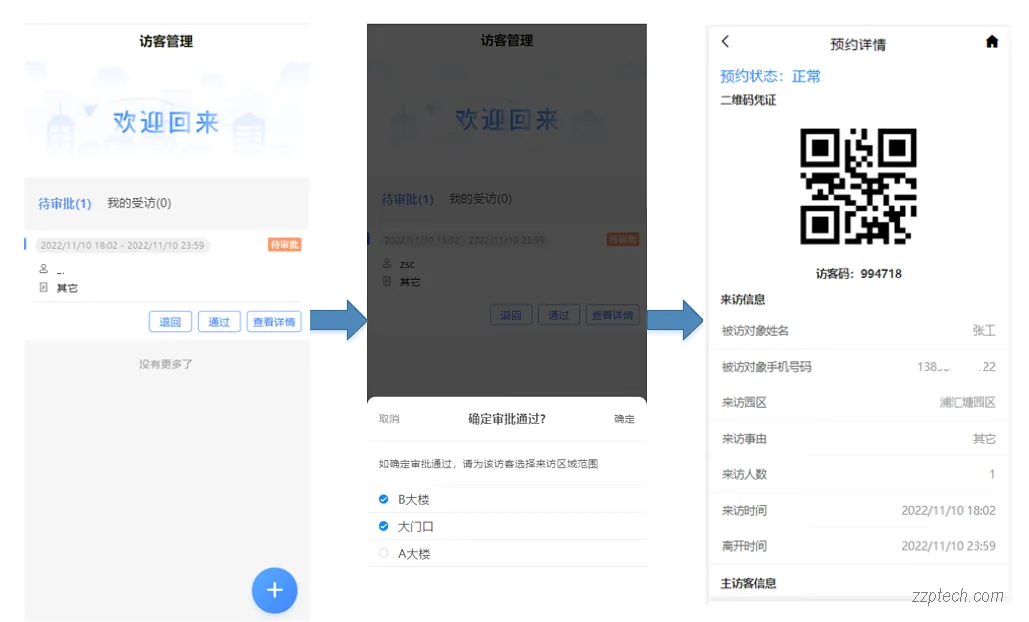Uncheck the 大门口 area option
Viewport: 1029px width, 622px height.
(383, 526)
